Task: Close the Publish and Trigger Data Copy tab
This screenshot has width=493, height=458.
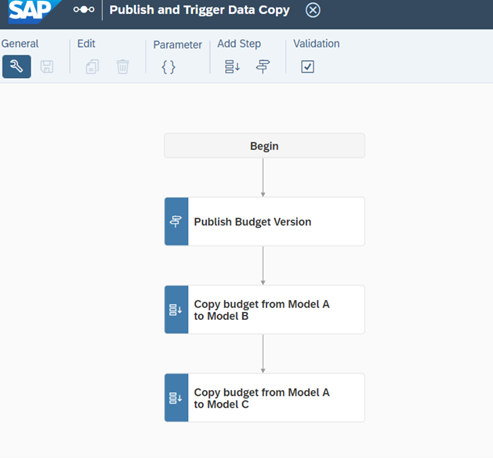Action: click(313, 10)
